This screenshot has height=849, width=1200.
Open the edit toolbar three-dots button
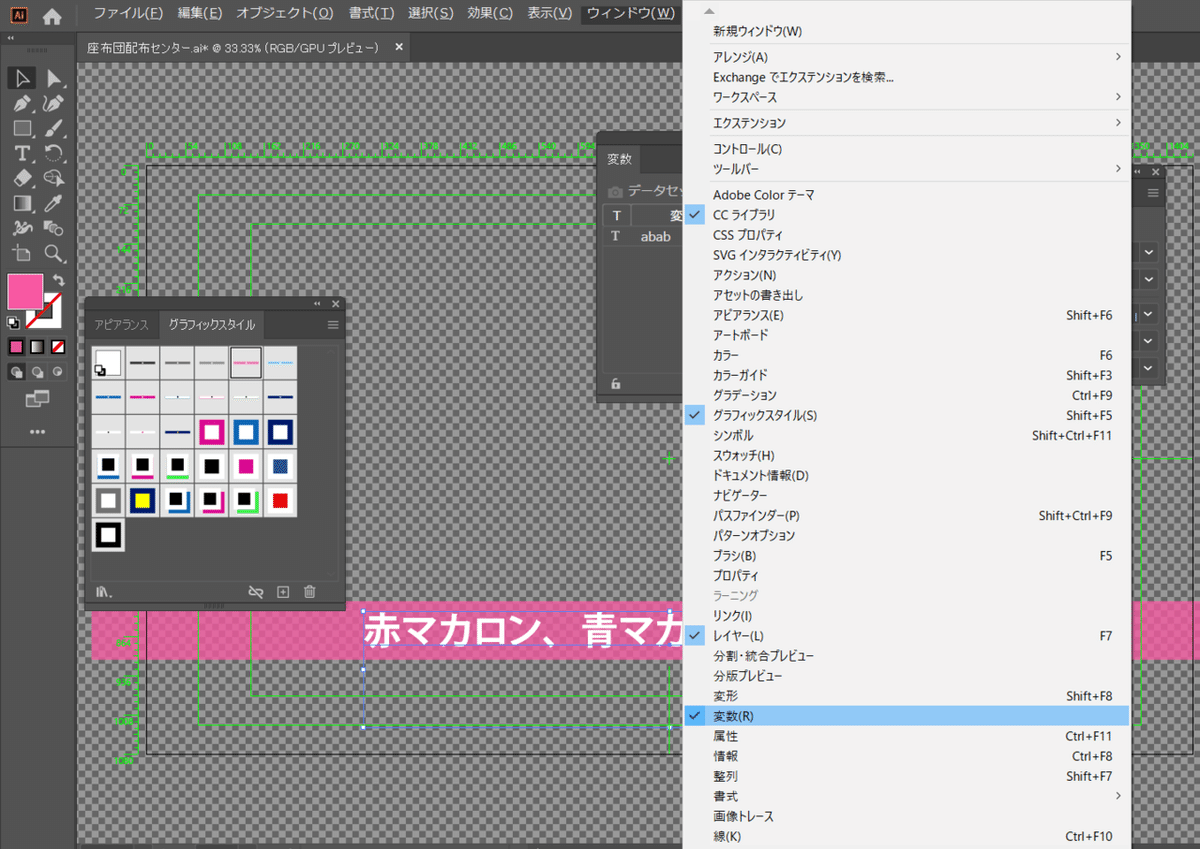37,432
